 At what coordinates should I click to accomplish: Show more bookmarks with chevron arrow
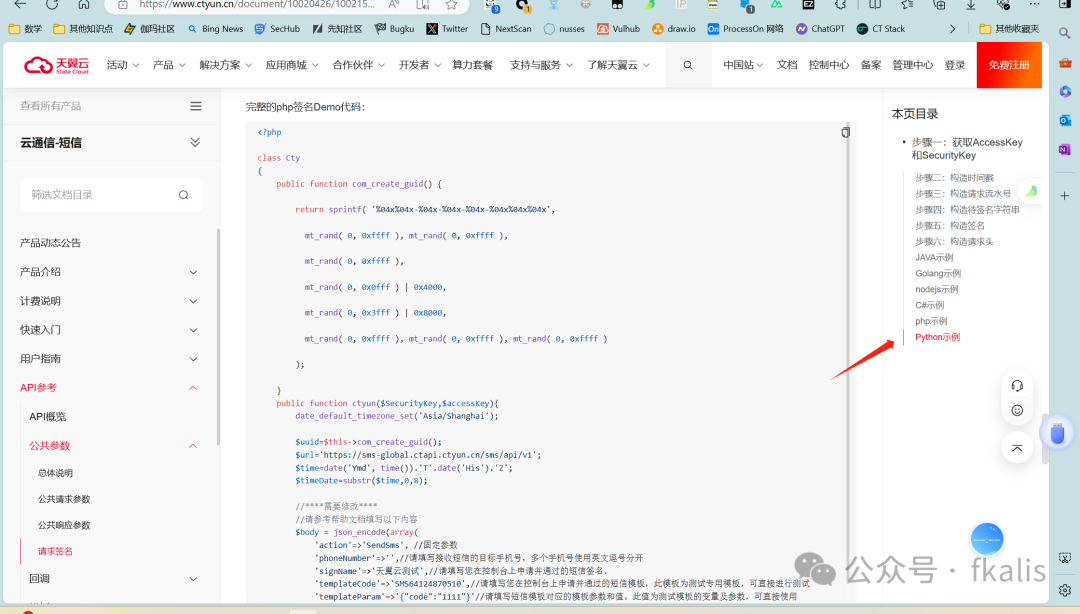tap(953, 29)
